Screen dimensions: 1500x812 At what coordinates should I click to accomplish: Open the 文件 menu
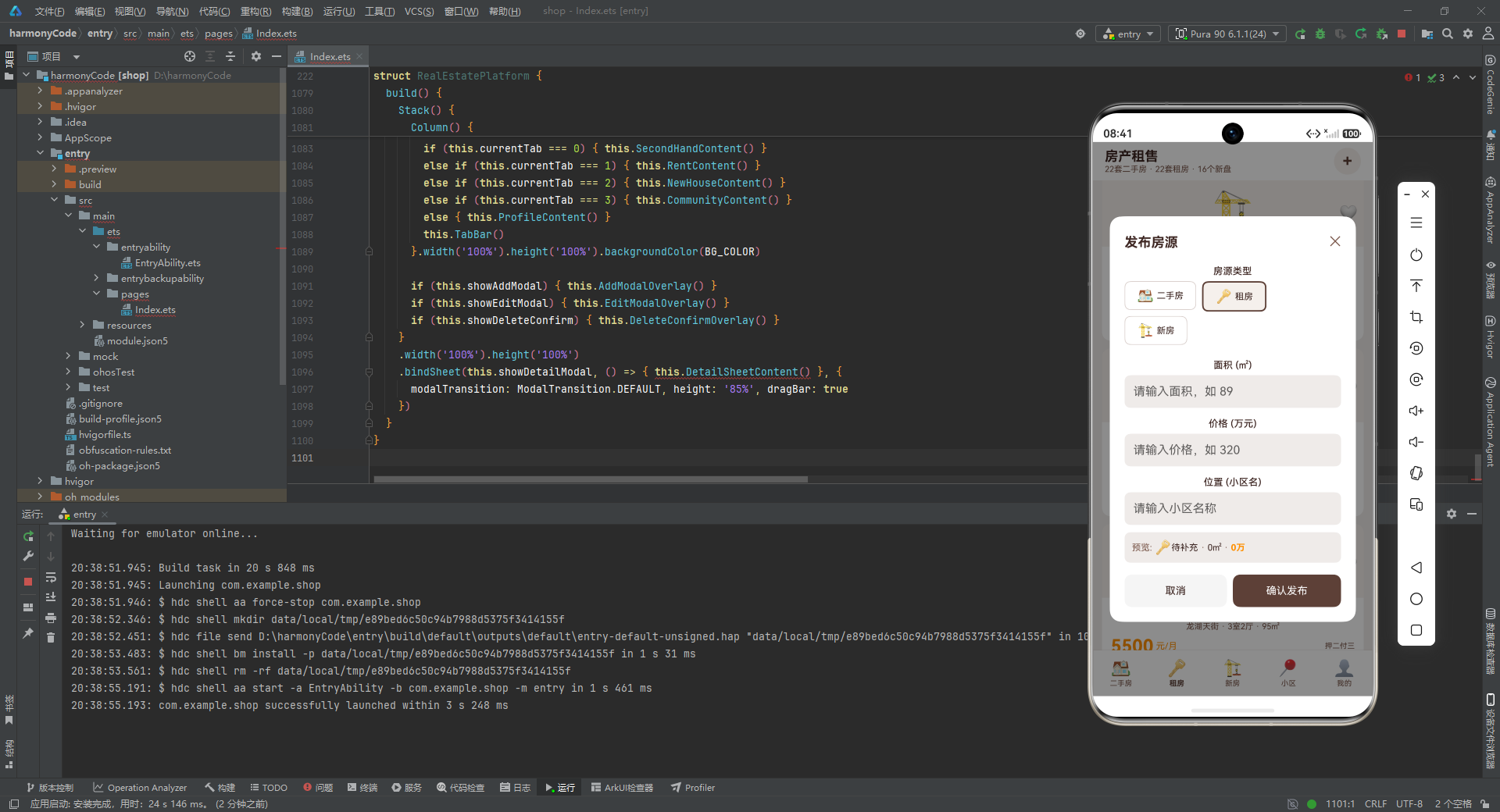pos(49,11)
